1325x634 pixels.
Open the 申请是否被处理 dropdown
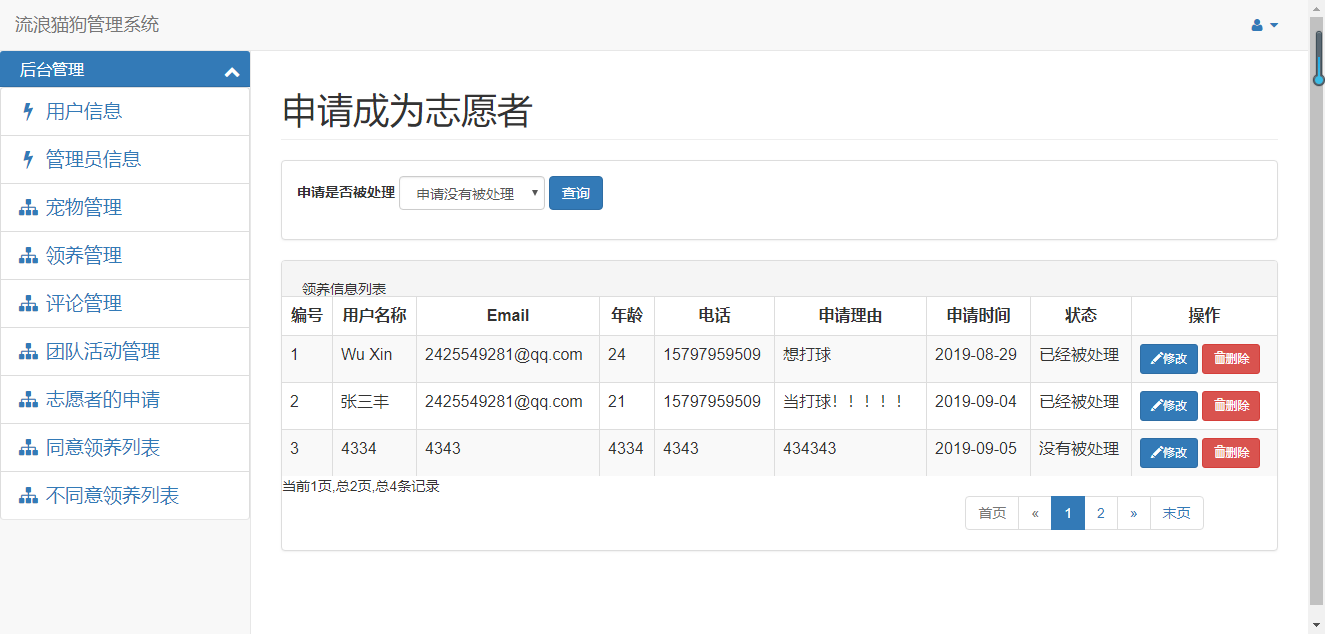point(471,192)
